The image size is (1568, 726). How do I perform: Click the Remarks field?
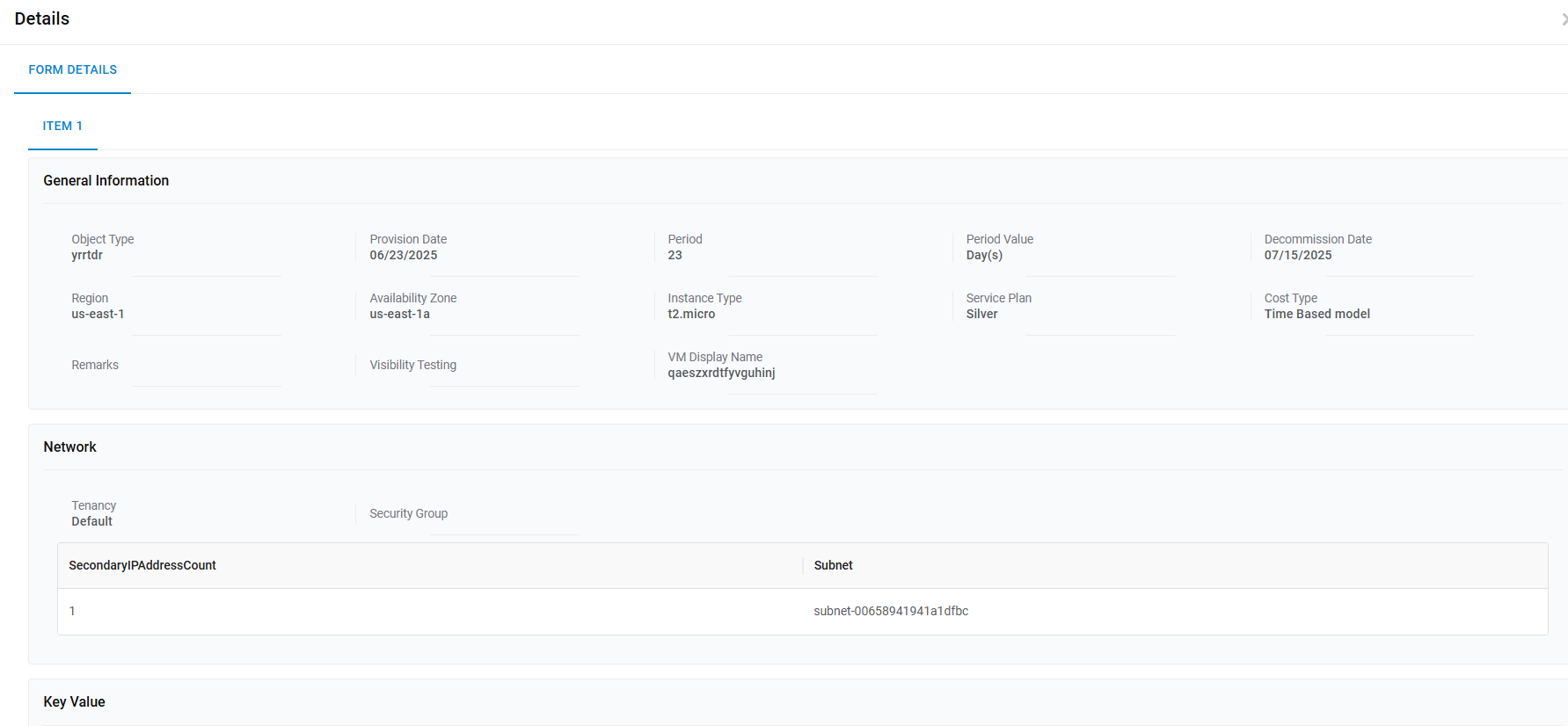click(95, 366)
